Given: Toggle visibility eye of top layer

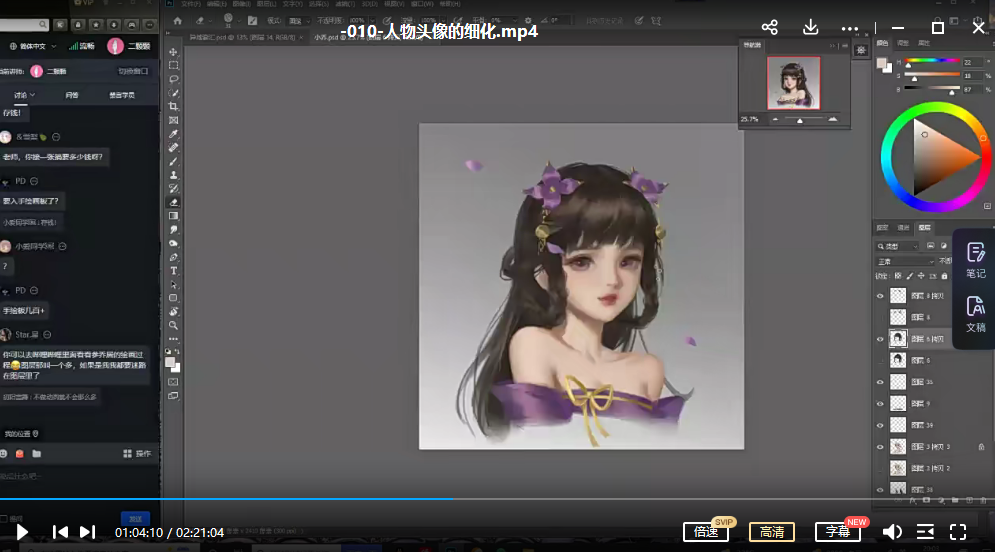Looking at the screenshot, I should click(x=880, y=296).
